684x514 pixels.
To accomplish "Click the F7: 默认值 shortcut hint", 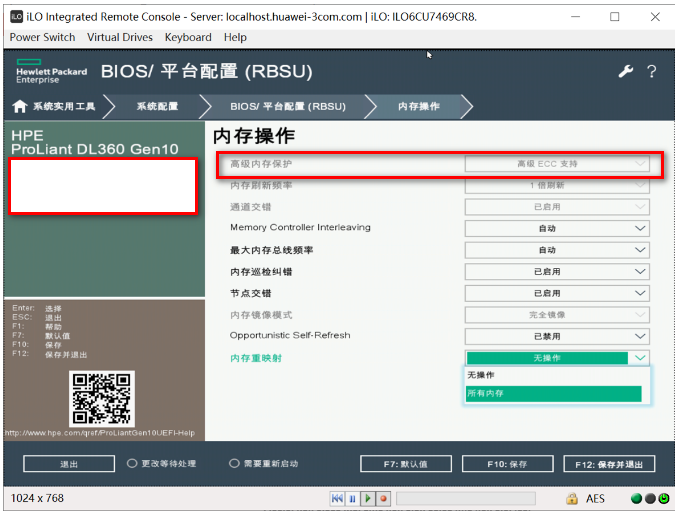I will (41, 336).
